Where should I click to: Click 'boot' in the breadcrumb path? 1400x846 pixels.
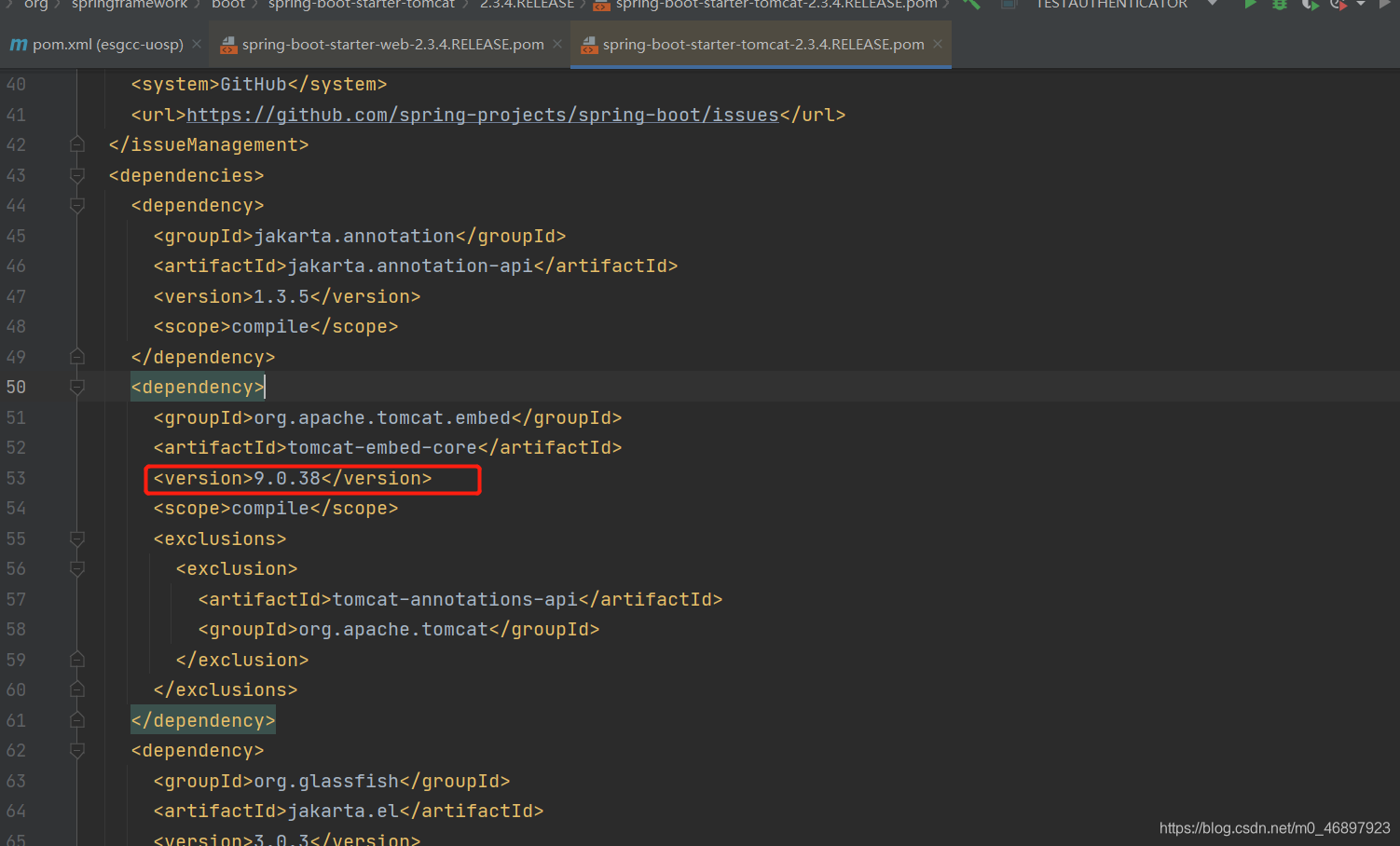(x=228, y=5)
